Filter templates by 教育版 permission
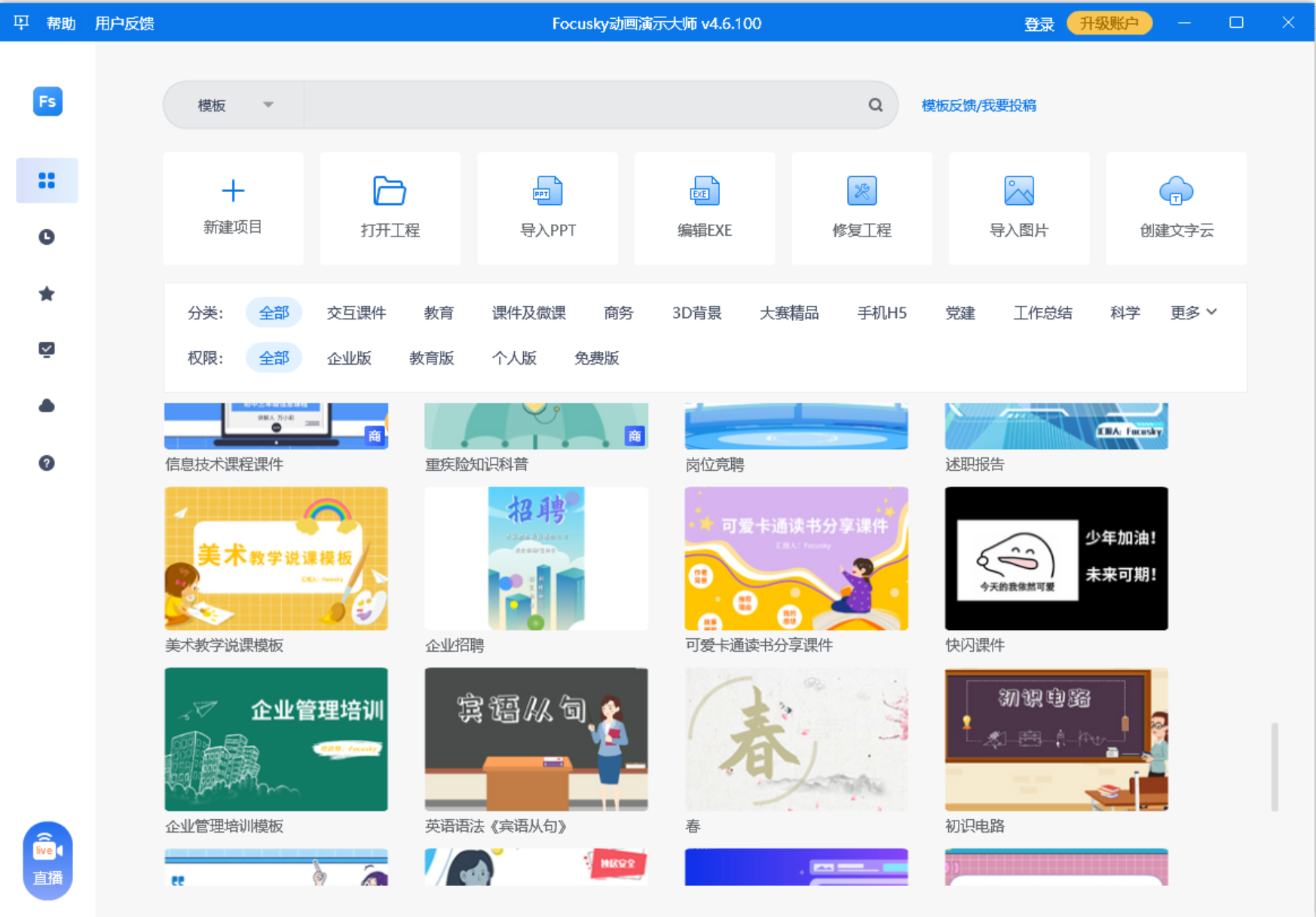The width and height of the screenshot is (1316, 917). pyautogui.click(x=432, y=358)
